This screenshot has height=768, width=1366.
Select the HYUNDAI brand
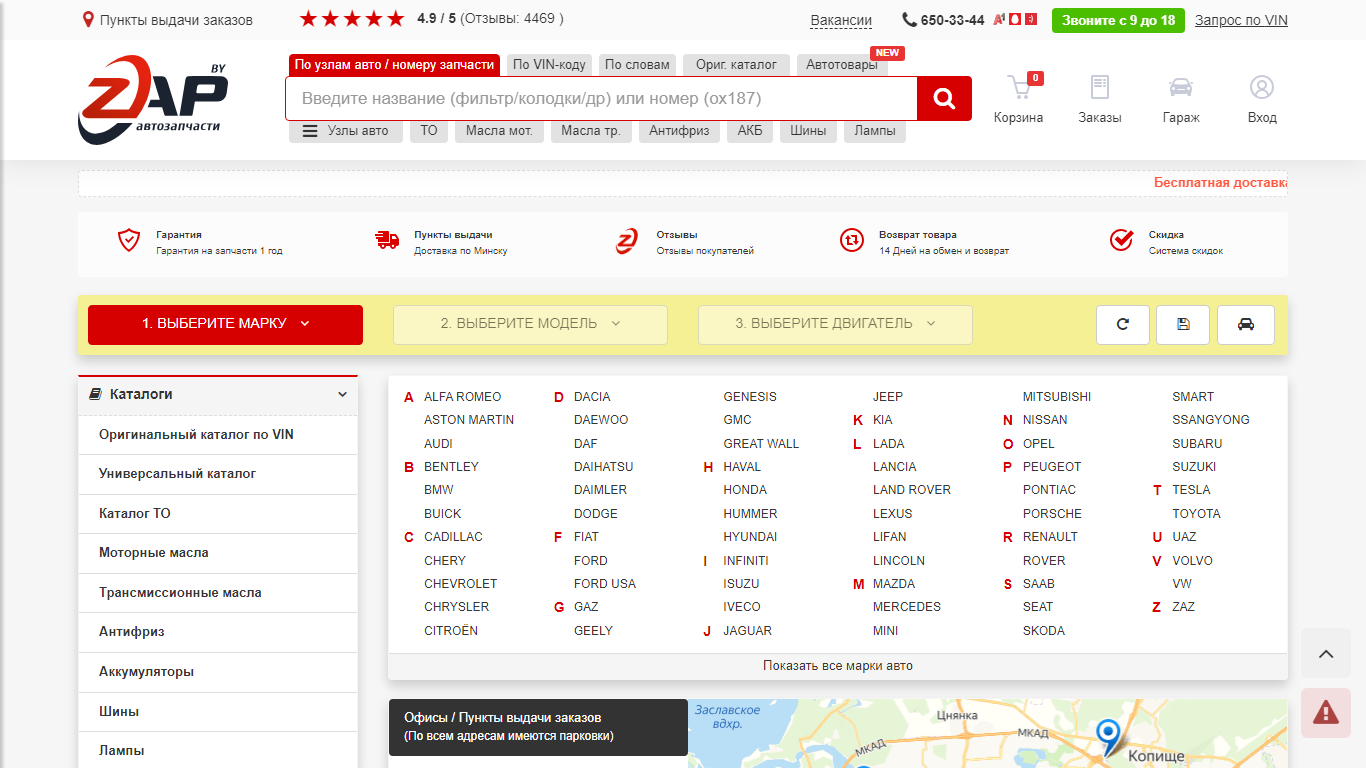coord(750,537)
